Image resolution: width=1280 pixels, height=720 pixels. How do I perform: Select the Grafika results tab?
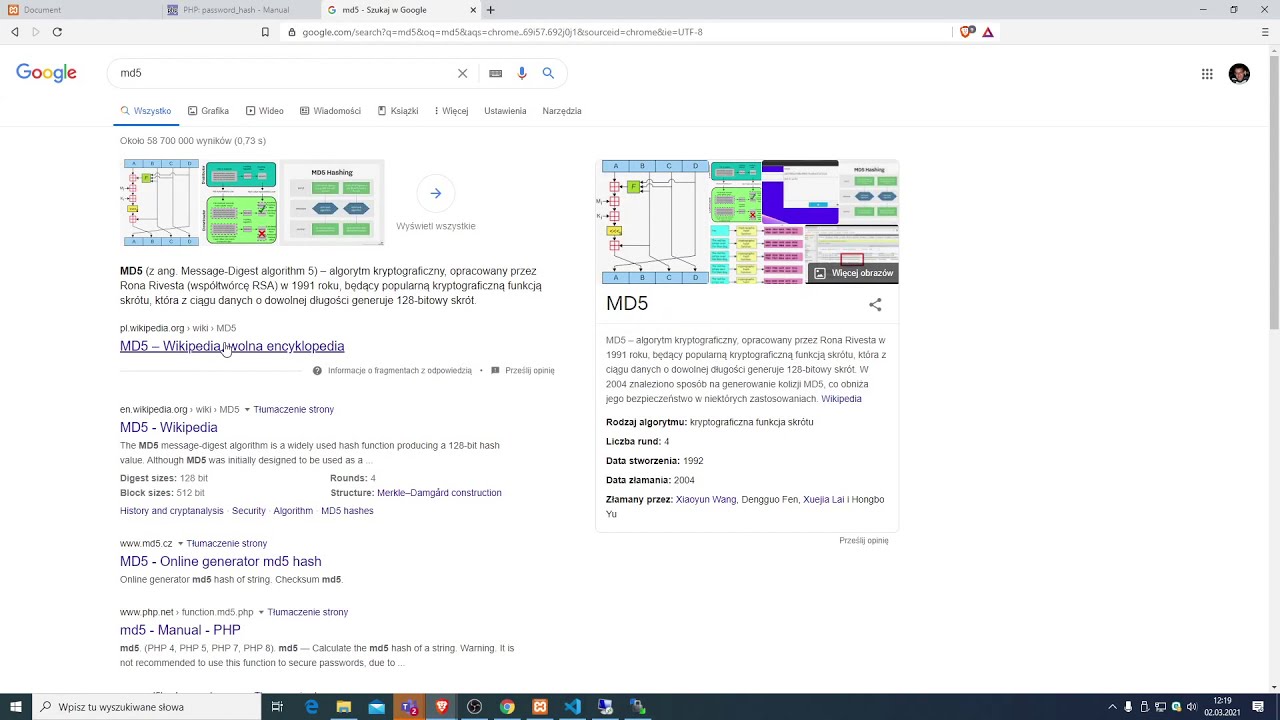point(208,111)
